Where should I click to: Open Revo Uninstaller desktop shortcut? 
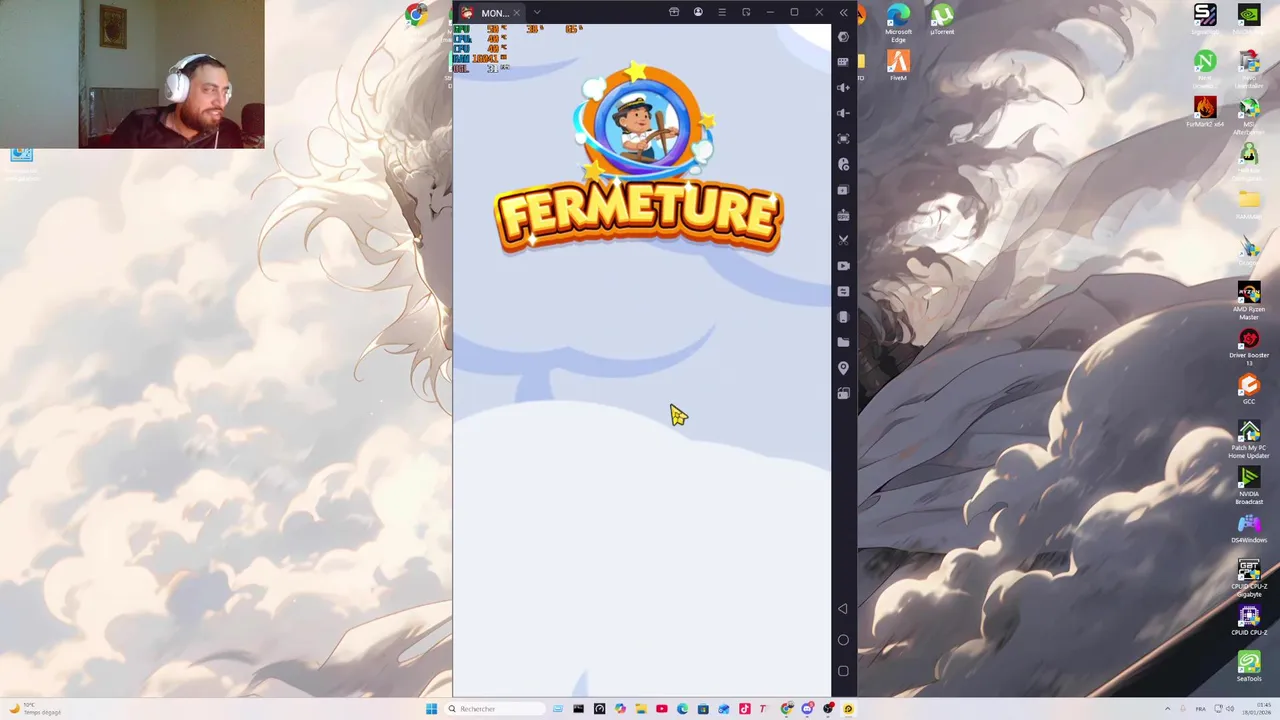click(x=1249, y=70)
